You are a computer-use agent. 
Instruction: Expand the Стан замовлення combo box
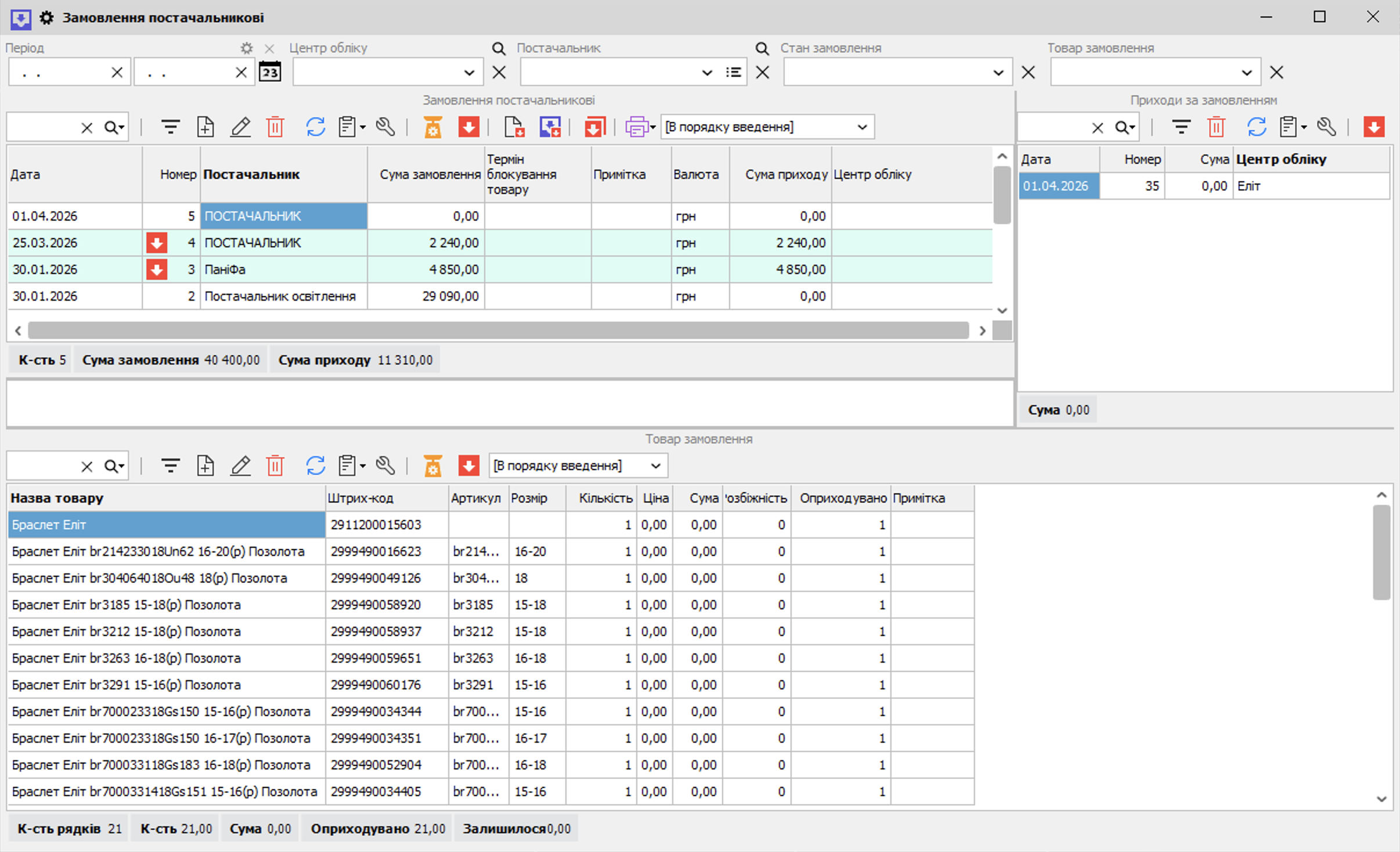pos(998,73)
